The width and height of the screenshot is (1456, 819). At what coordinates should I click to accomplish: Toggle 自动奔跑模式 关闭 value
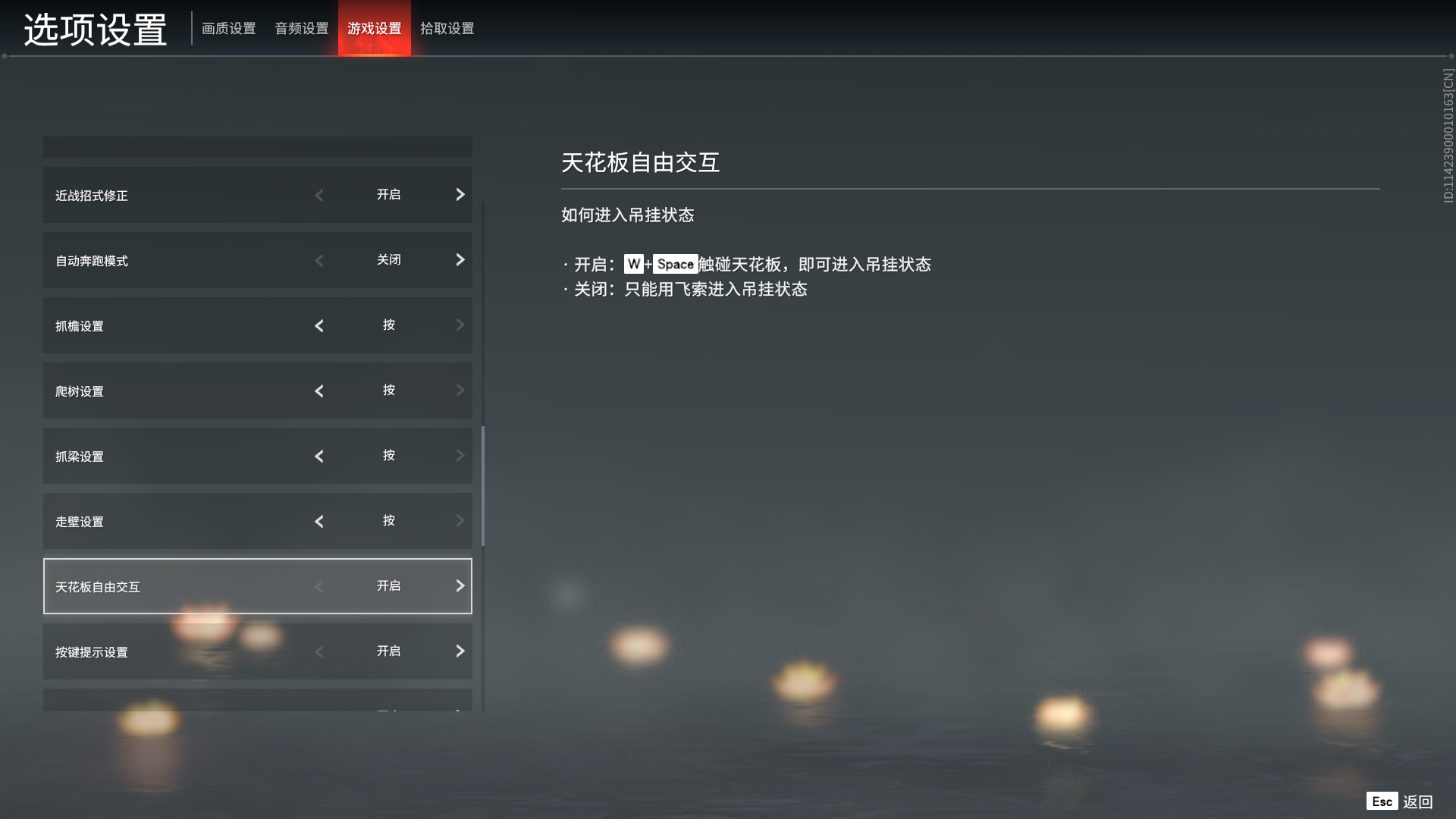[x=389, y=260]
